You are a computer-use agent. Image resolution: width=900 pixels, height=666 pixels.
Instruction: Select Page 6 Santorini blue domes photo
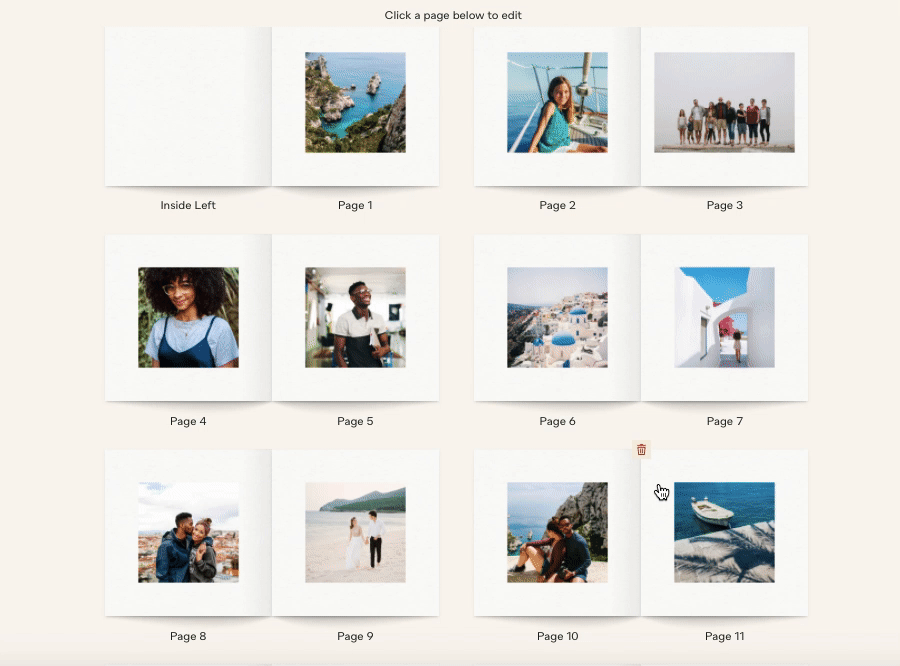click(557, 317)
